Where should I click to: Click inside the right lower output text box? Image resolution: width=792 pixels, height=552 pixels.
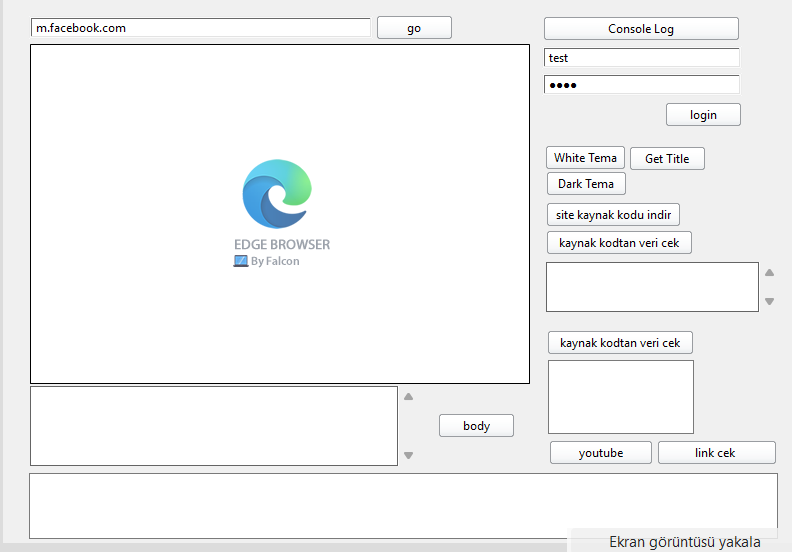click(x=621, y=397)
